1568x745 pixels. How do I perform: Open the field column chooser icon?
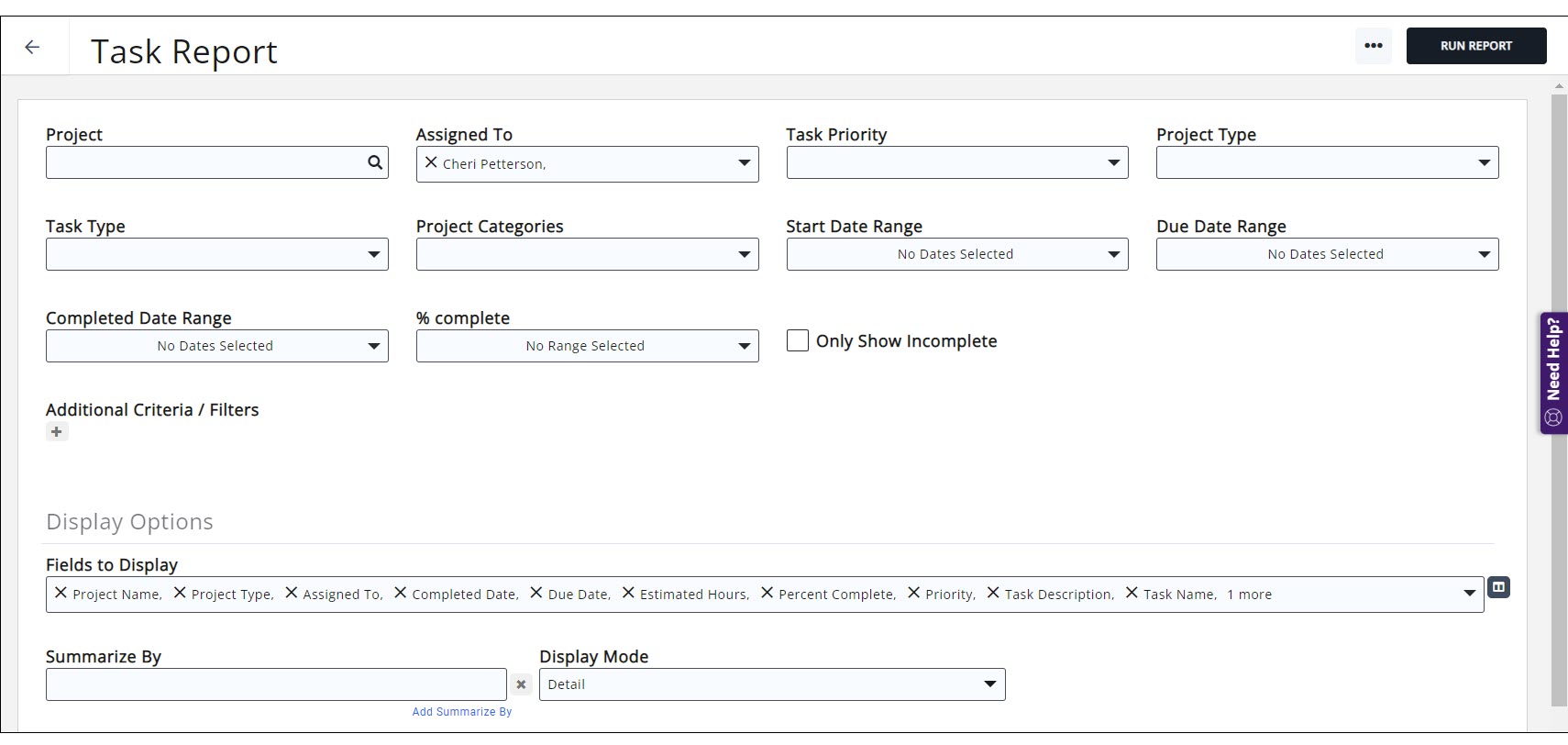(x=1498, y=587)
